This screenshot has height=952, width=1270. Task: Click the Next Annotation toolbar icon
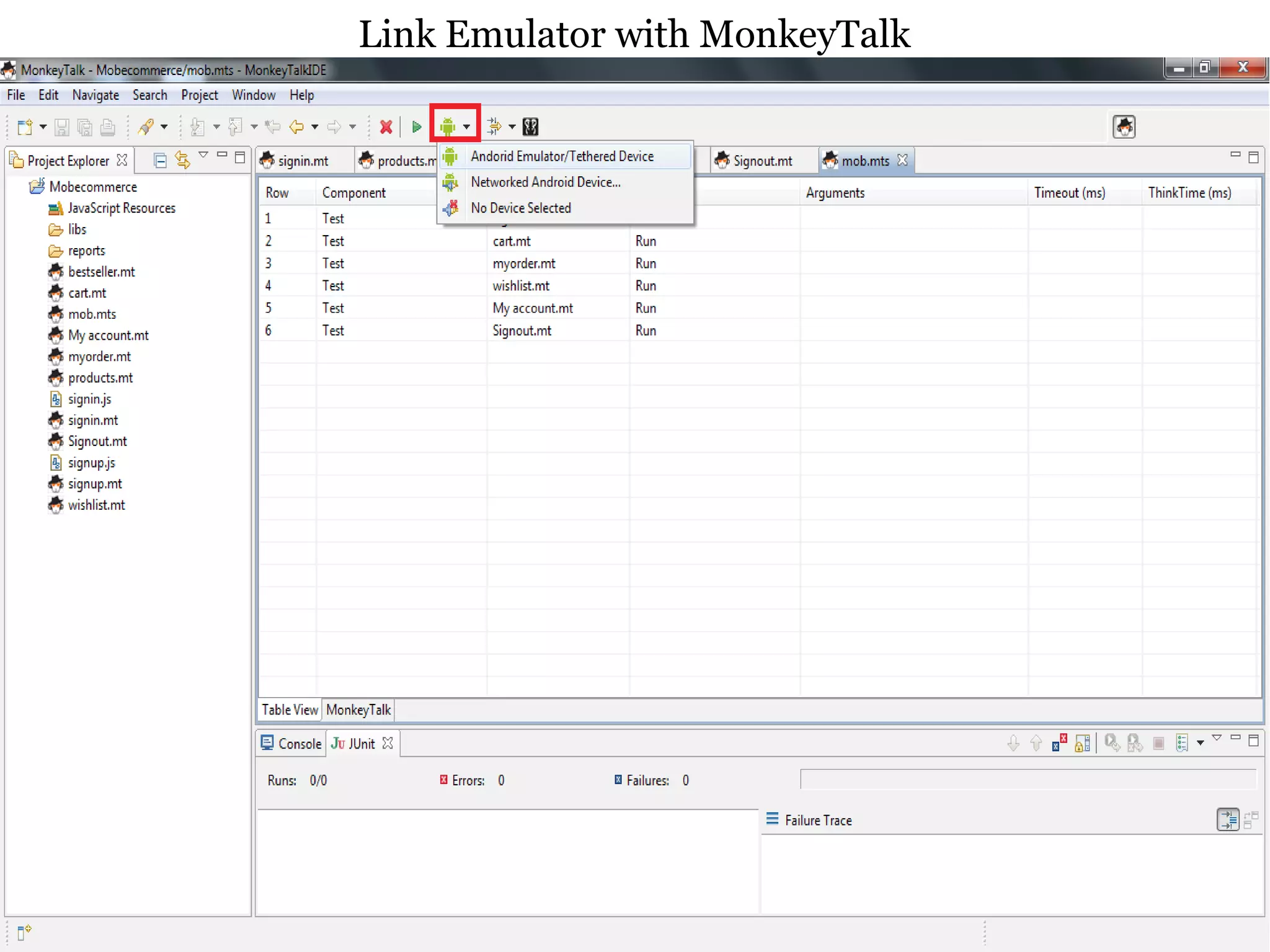pos(197,127)
